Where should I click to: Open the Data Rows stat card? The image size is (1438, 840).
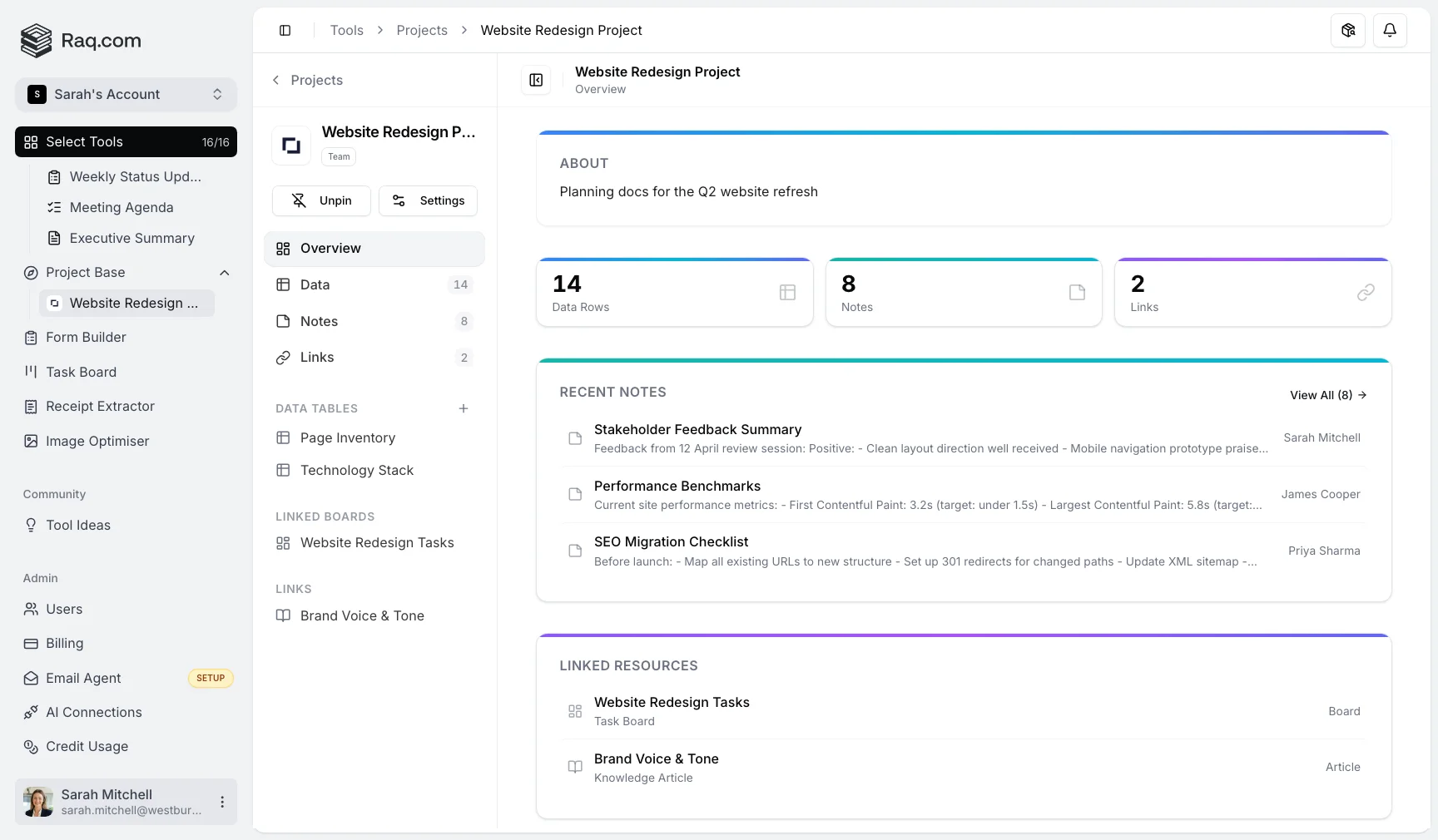(x=674, y=293)
